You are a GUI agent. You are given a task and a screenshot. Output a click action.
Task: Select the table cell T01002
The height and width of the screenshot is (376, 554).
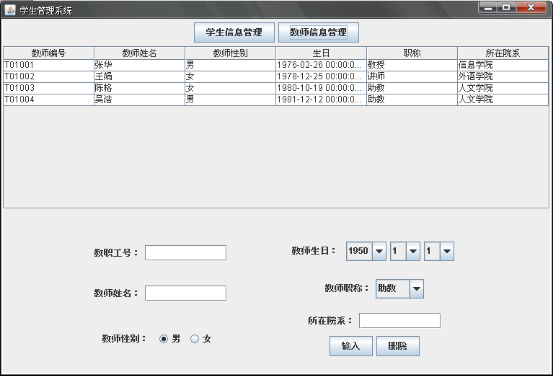(x=49, y=77)
